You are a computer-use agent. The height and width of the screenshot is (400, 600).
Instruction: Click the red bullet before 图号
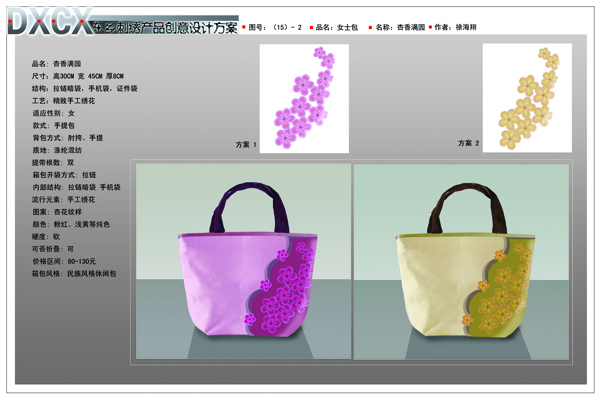pos(244,28)
